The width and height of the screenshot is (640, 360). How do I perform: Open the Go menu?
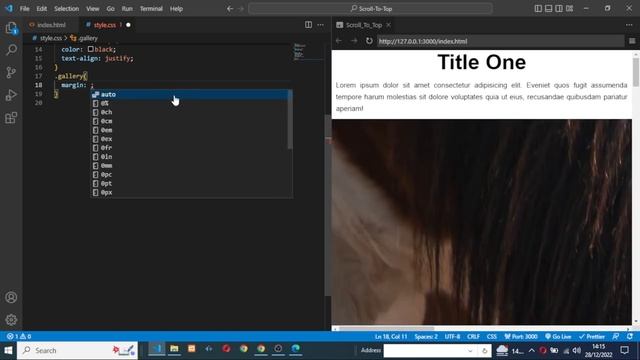[x=111, y=9]
